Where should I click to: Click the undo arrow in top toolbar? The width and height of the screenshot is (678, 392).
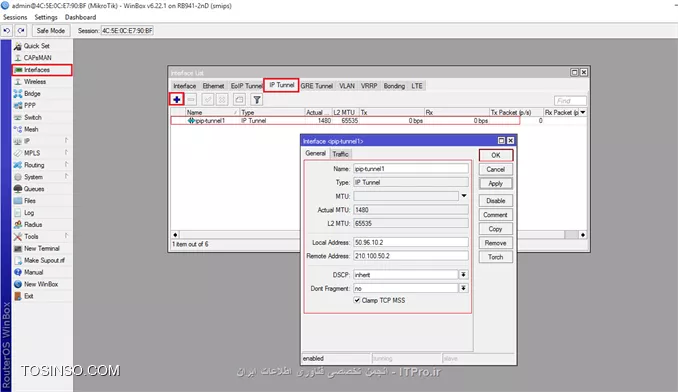(x=7, y=31)
